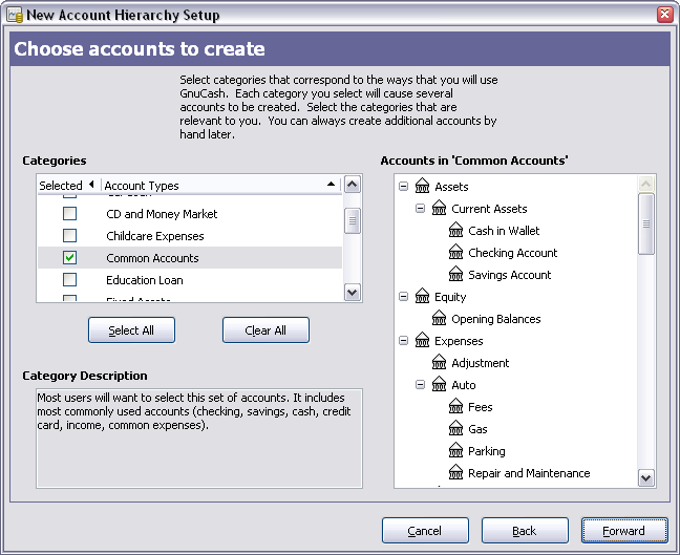Select Savings Account in accounts tree
680x555 pixels.
tap(510, 275)
